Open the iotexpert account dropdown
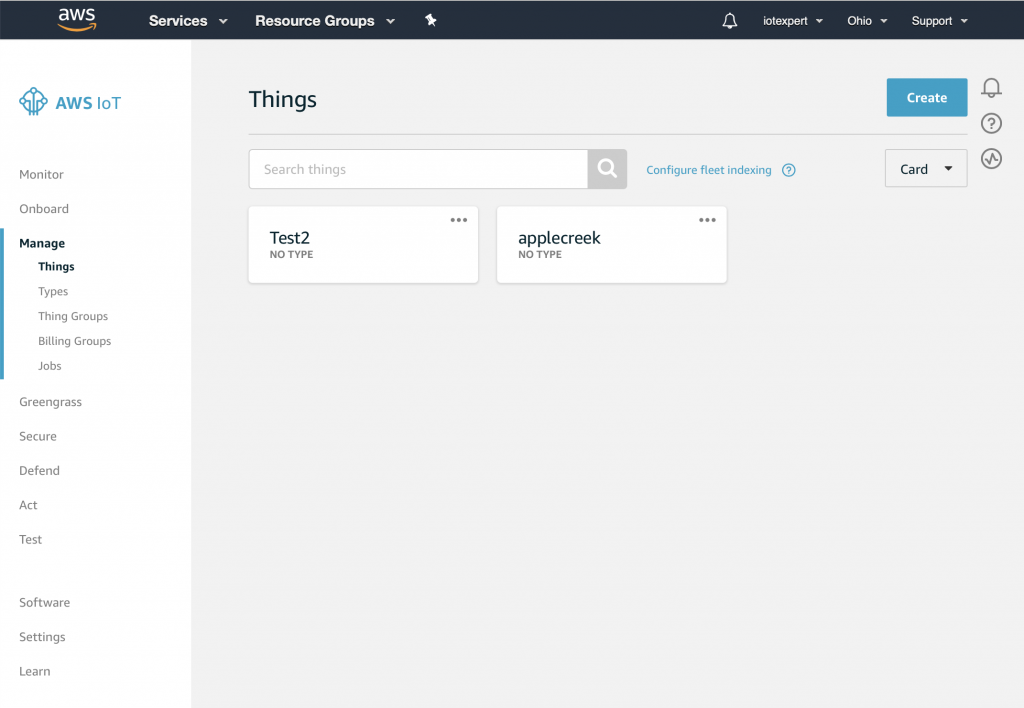This screenshot has width=1024, height=708. pyautogui.click(x=793, y=21)
